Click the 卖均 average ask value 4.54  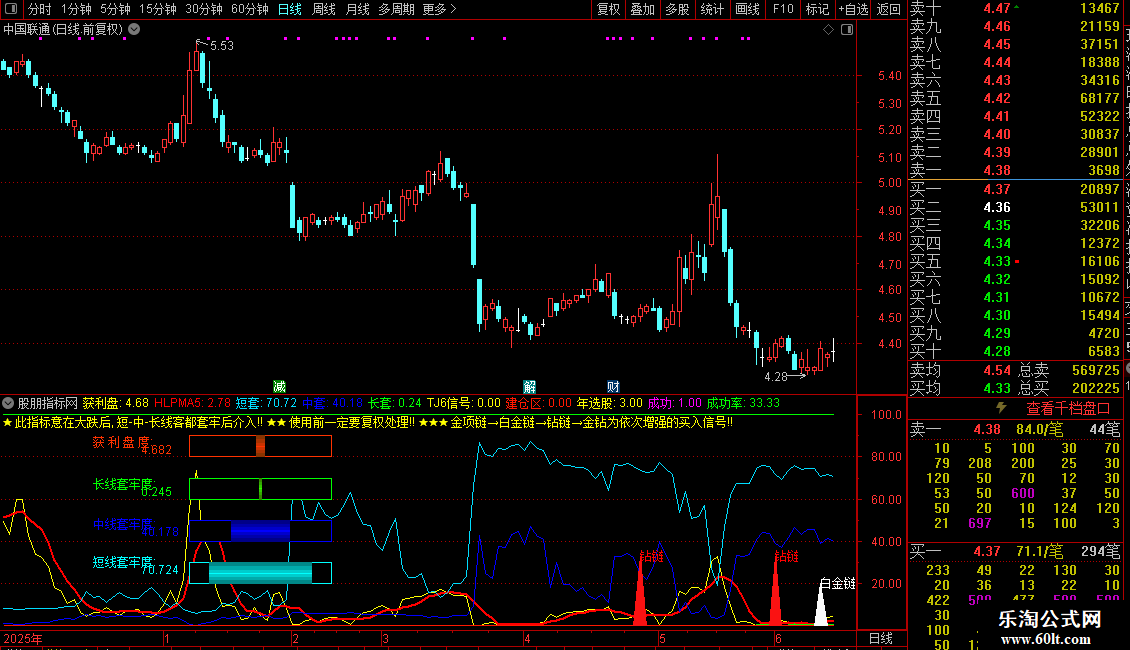997,370
